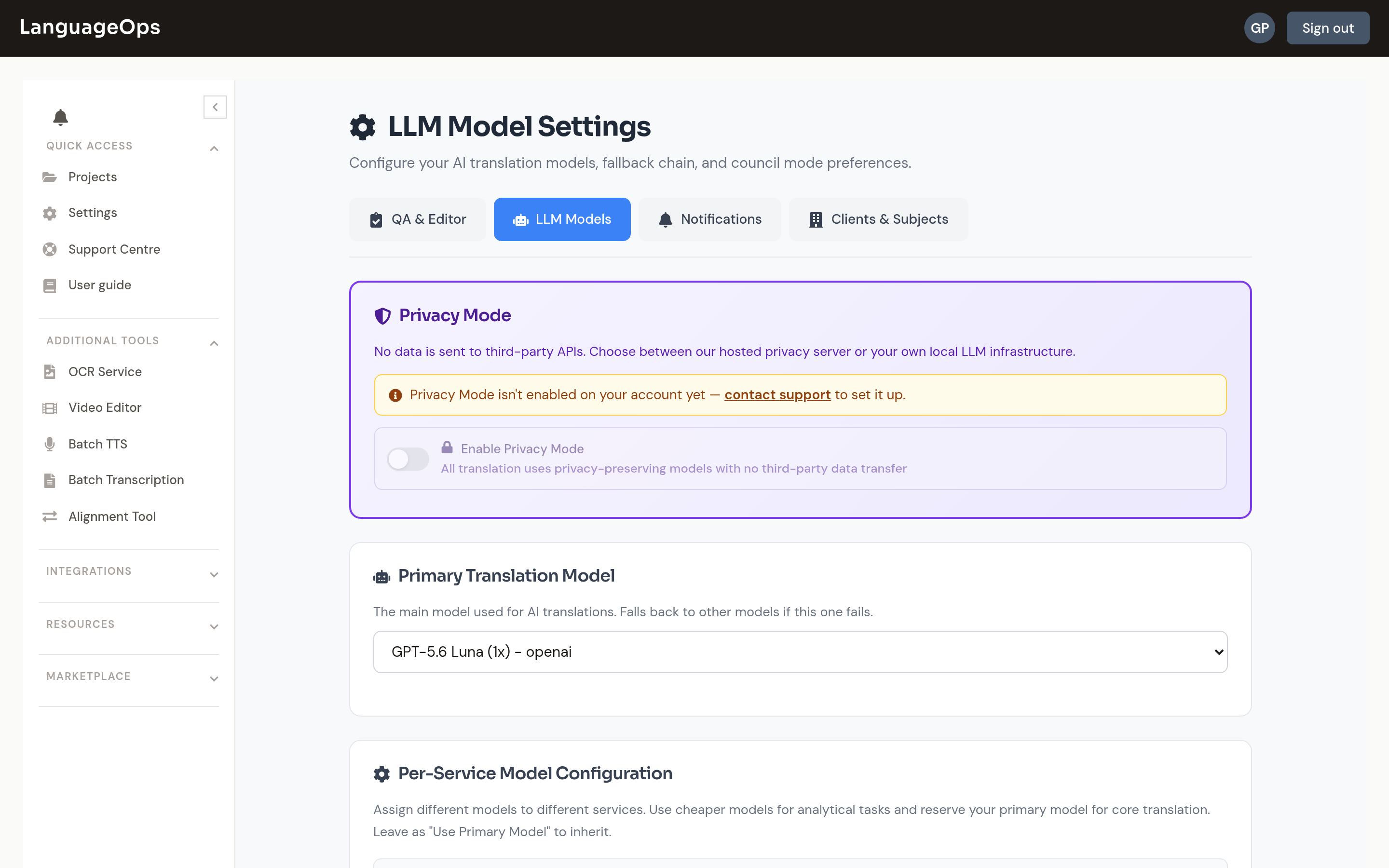Screen dimensions: 1389x868
Task: Click the lock icon beside Enable Privacy Mode
Action: pos(447,447)
